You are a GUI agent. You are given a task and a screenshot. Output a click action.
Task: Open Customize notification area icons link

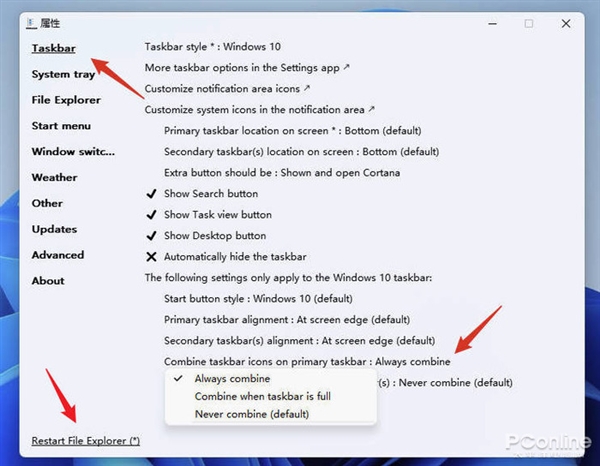pyautogui.click(x=227, y=89)
